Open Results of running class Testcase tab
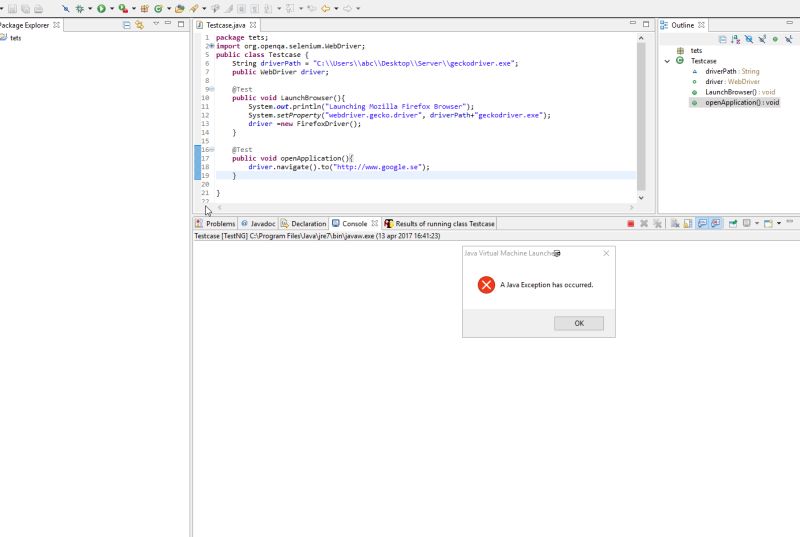 click(440, 224)
